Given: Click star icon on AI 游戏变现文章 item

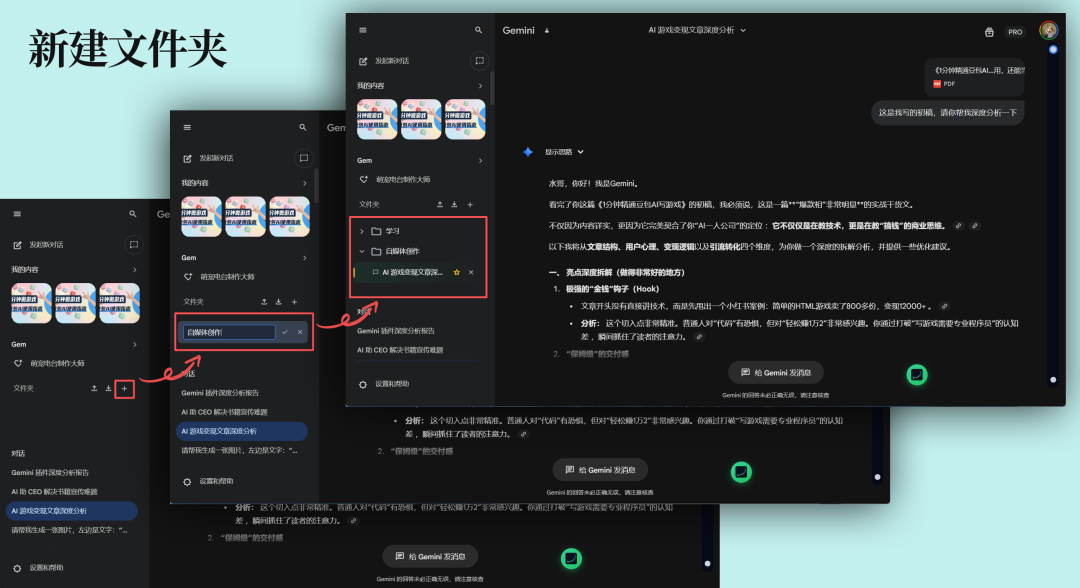Looking at the screenshot, I should pyautogui.click(x=456, y=272).
